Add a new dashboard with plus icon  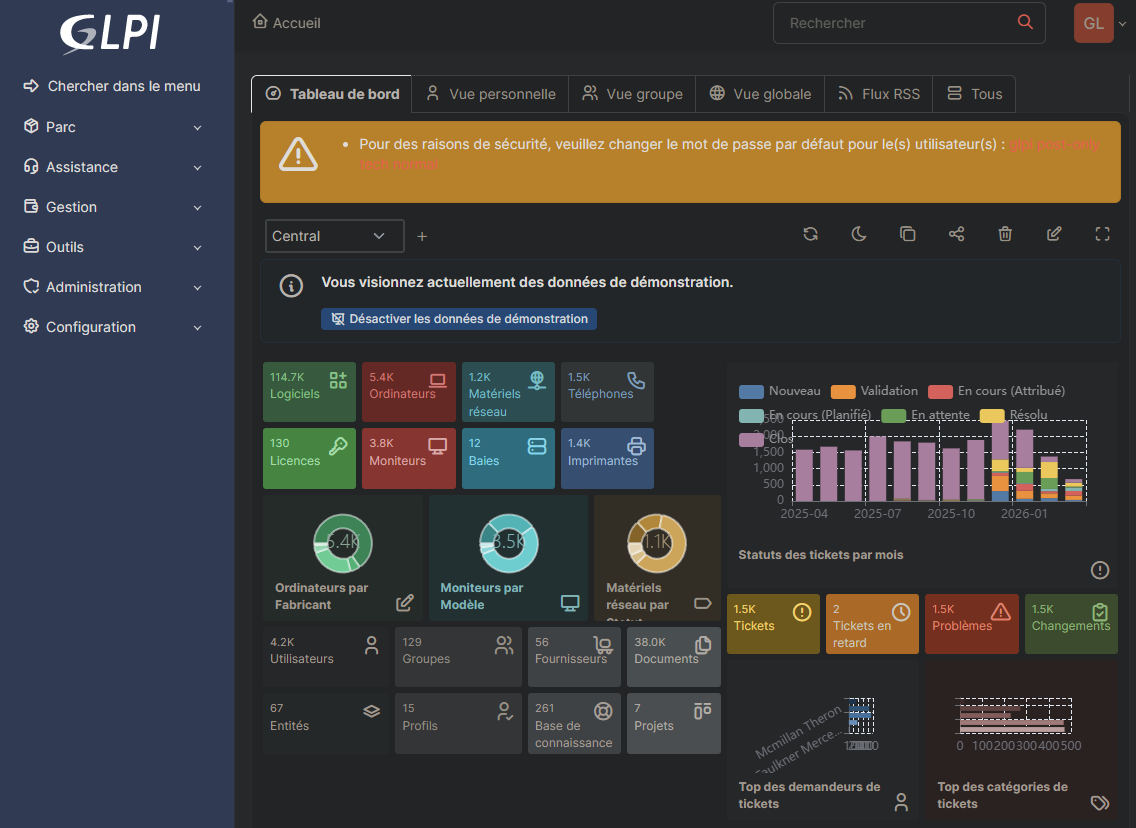click(x=422, y=237)
